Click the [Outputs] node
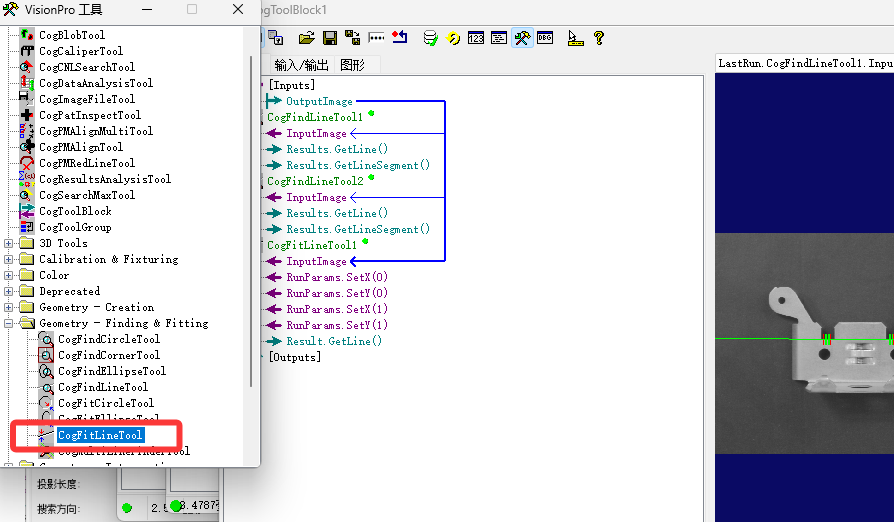The image size is (894, 522). point(295,357)
